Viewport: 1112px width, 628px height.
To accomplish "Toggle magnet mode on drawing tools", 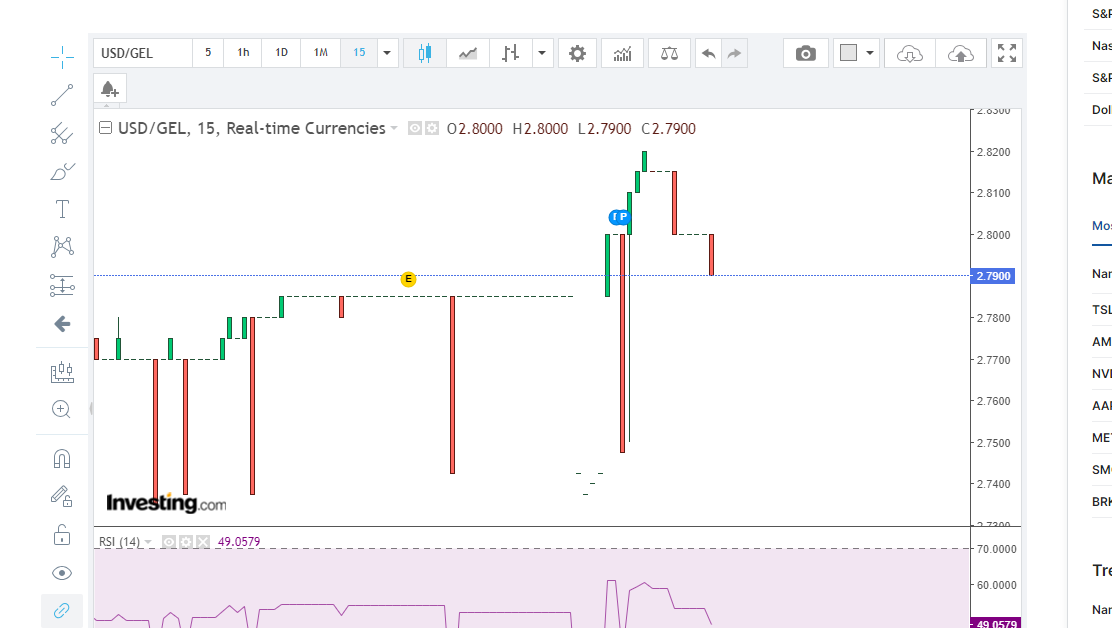I will pos(62,459).
